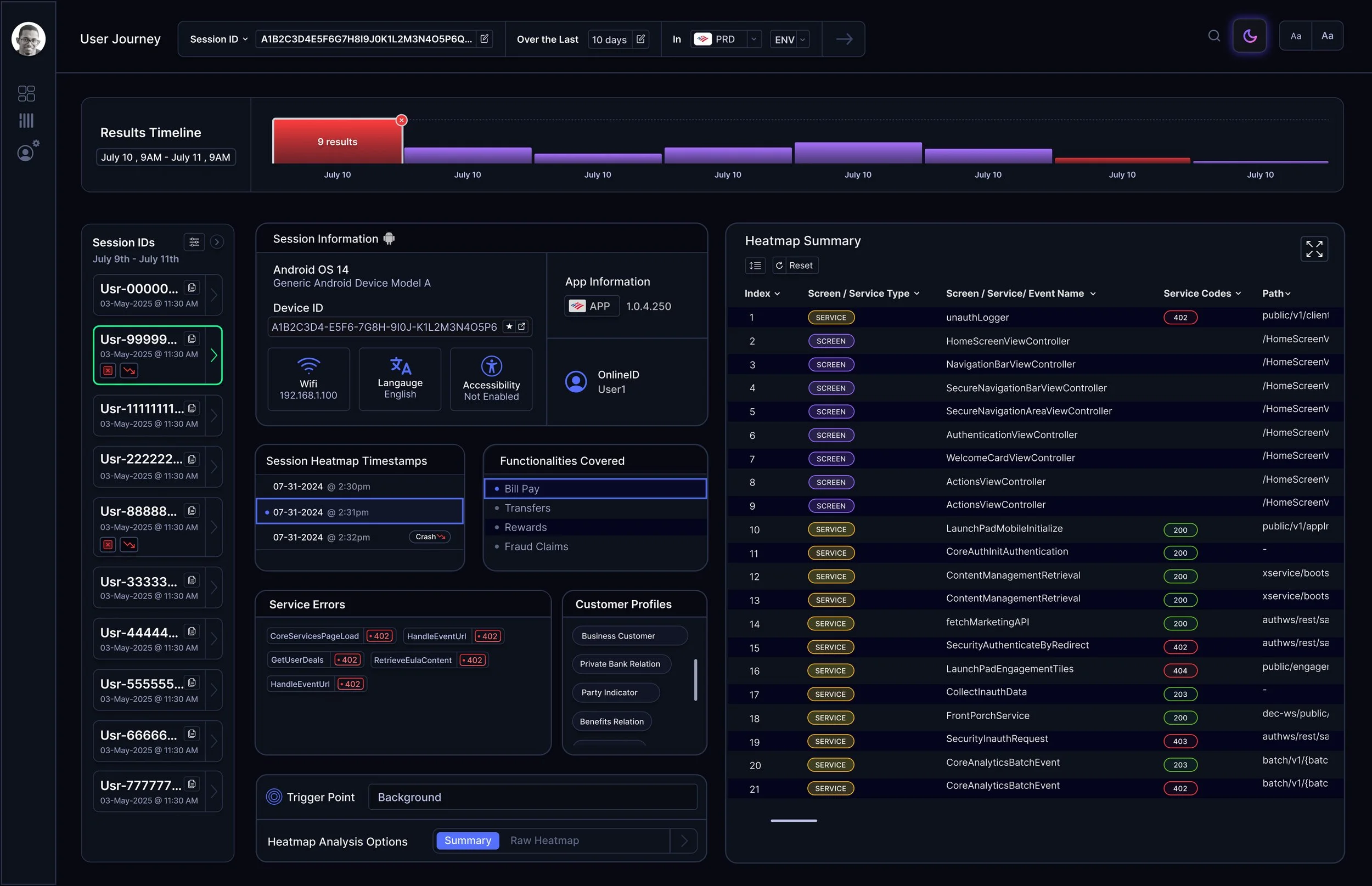Copy the Usr-11111111 session ID
This screenshot has height=886, width=1372.
(192, 409)
